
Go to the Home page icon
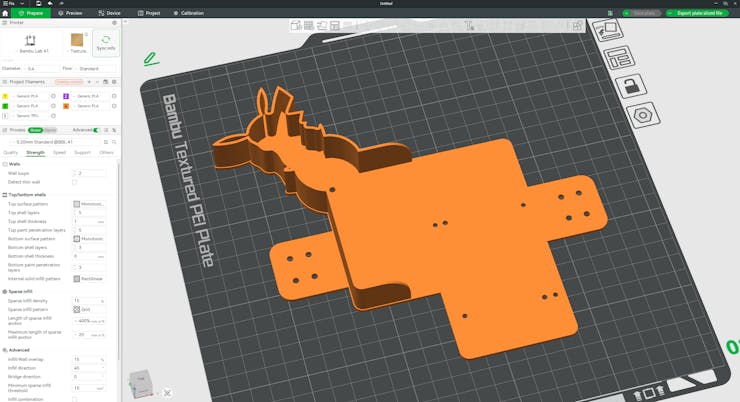click(x=5, y=13)
